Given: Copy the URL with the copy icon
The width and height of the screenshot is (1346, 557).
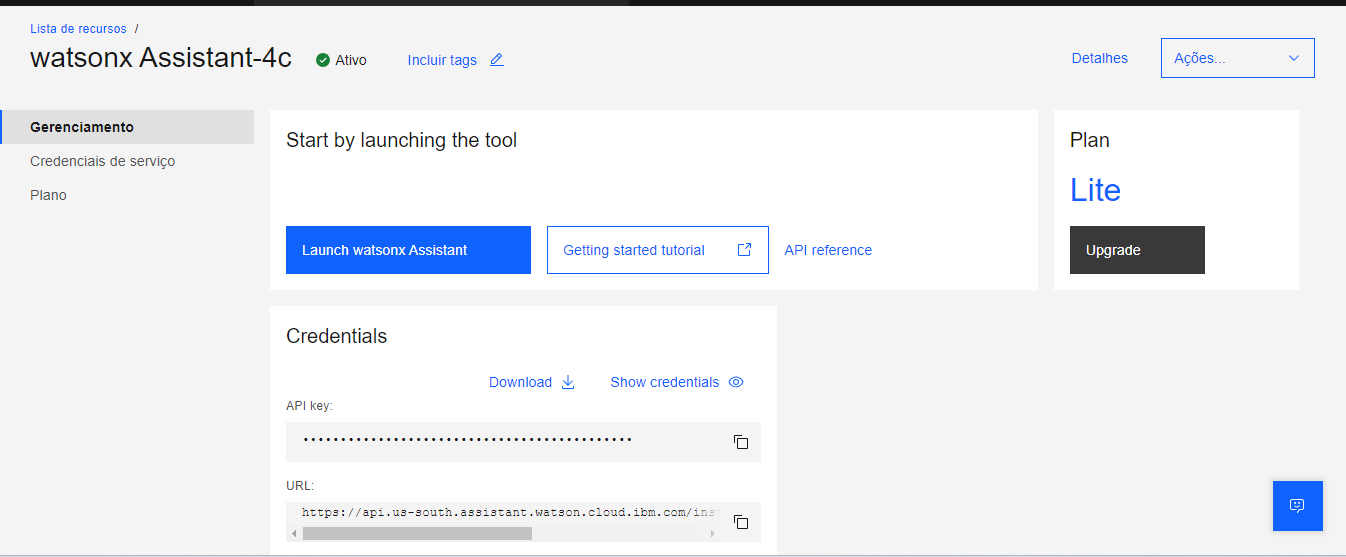Looking at the screenshot, I should [741, 522].
